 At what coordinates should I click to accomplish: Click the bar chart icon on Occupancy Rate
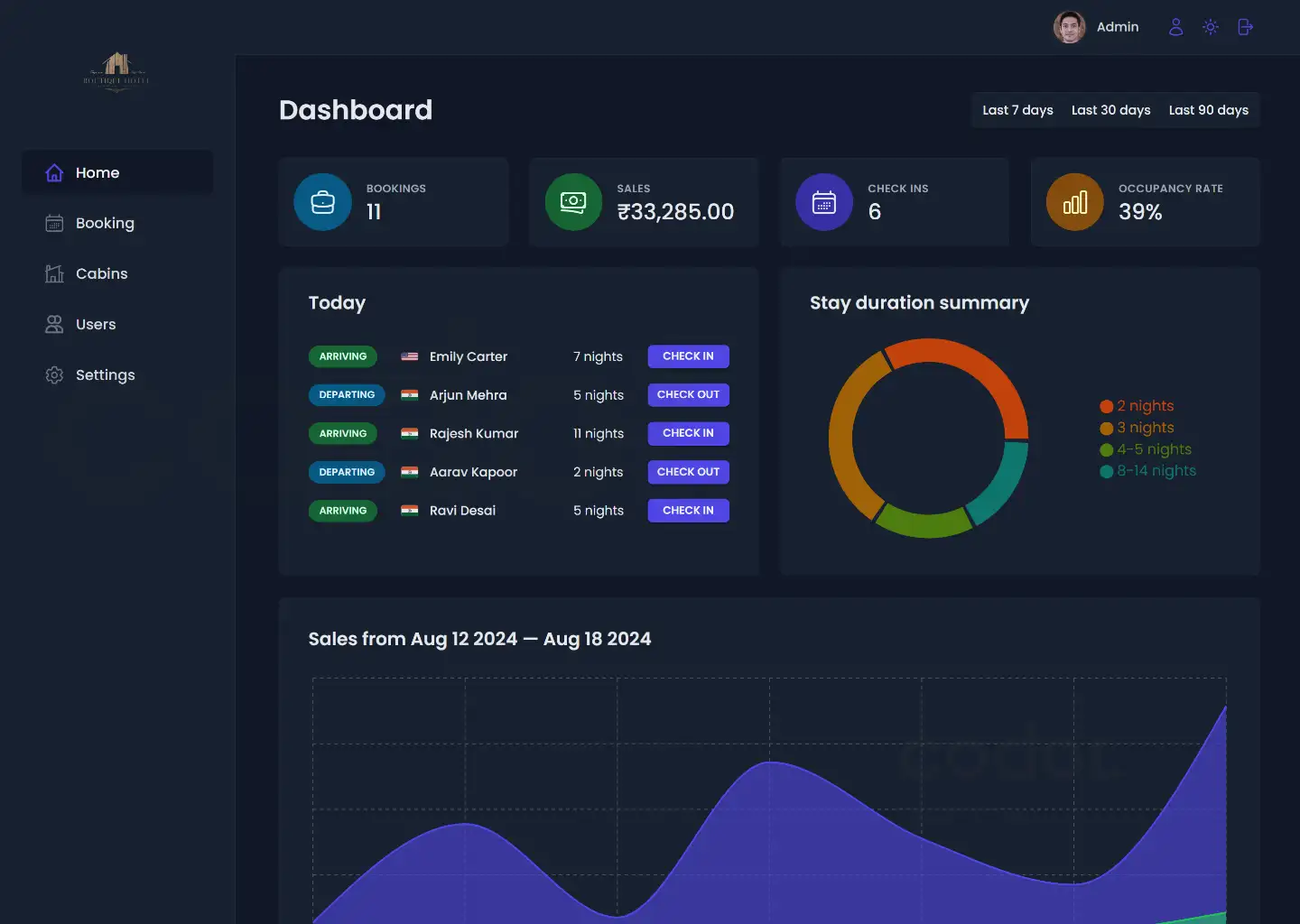click(x=1074, y=201)
